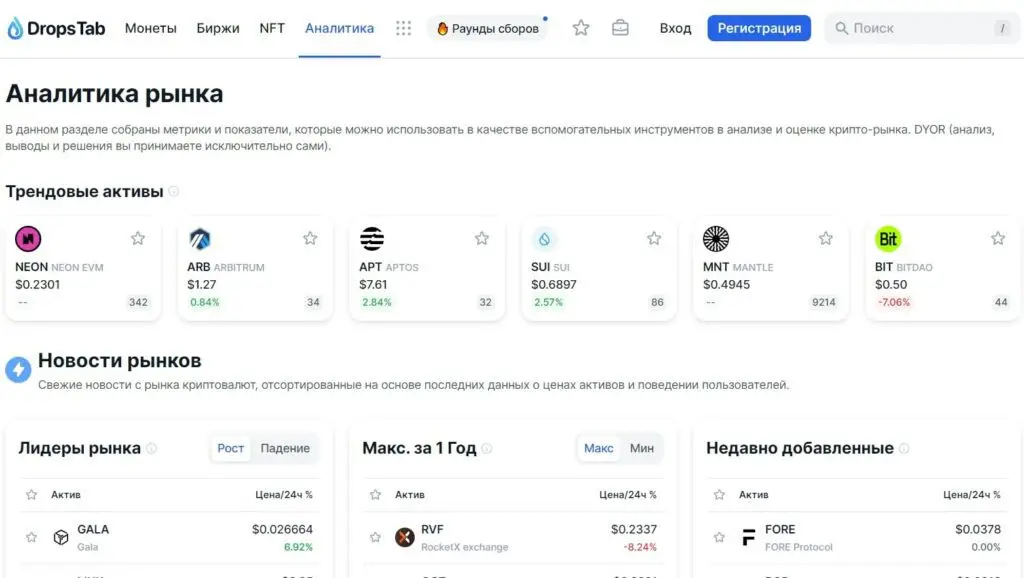Click star column header in Макс. за 1 Год table
This screenshot has width=1024, height=578.
coord(376,495)
